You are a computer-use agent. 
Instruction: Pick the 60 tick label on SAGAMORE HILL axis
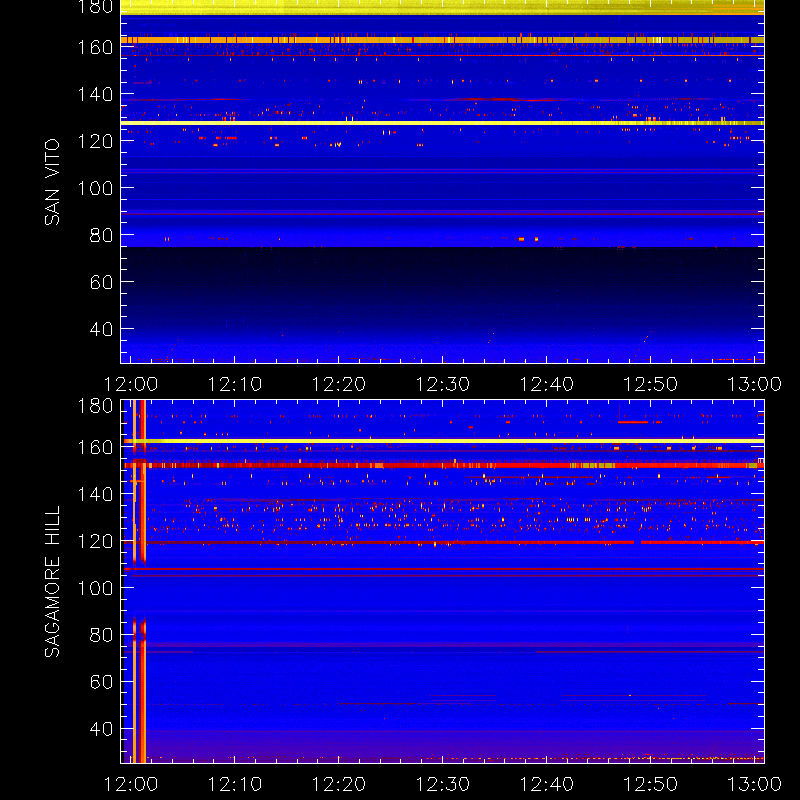(x=101, y=682)
